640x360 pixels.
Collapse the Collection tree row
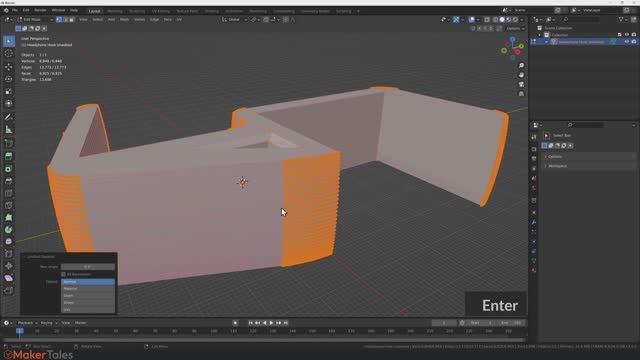click(x=539, y=35)
